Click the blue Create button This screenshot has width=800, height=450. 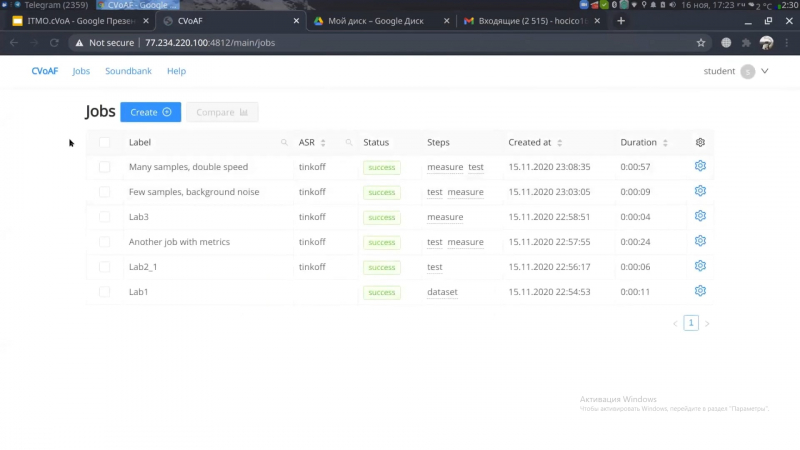click(150, 112)
